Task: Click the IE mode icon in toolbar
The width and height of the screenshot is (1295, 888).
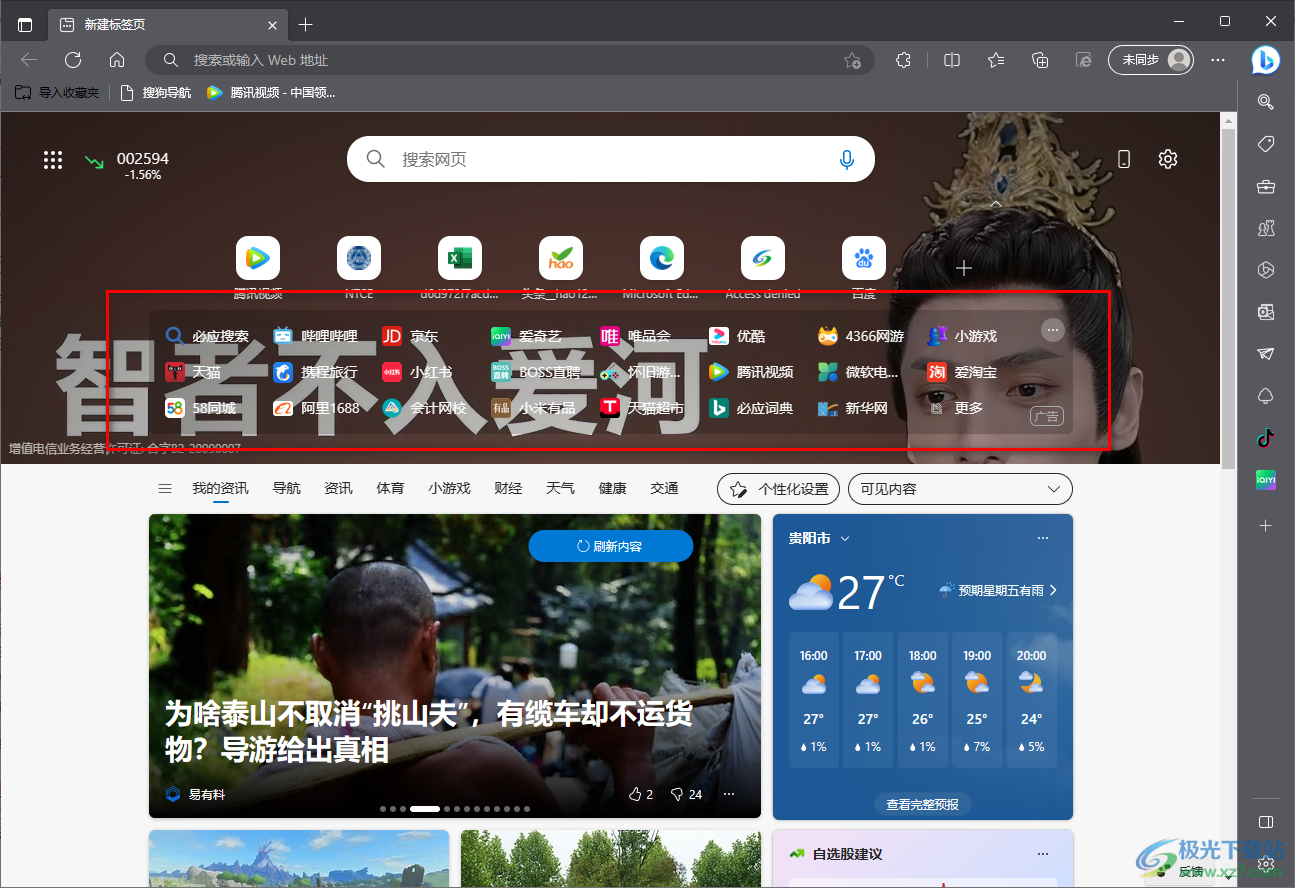Action: [x=1084, y=60]
